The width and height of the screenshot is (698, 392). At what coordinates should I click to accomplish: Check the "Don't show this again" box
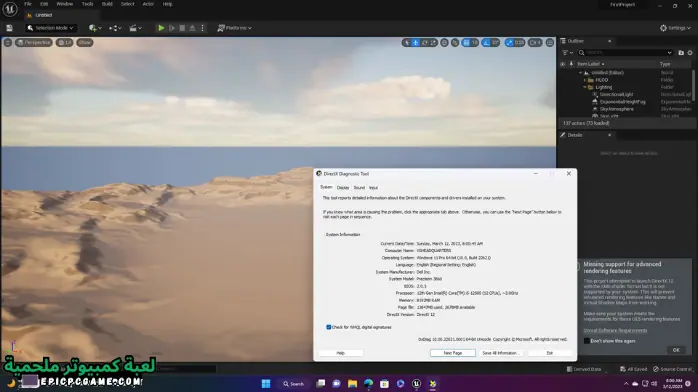click(x=587, y=341)
